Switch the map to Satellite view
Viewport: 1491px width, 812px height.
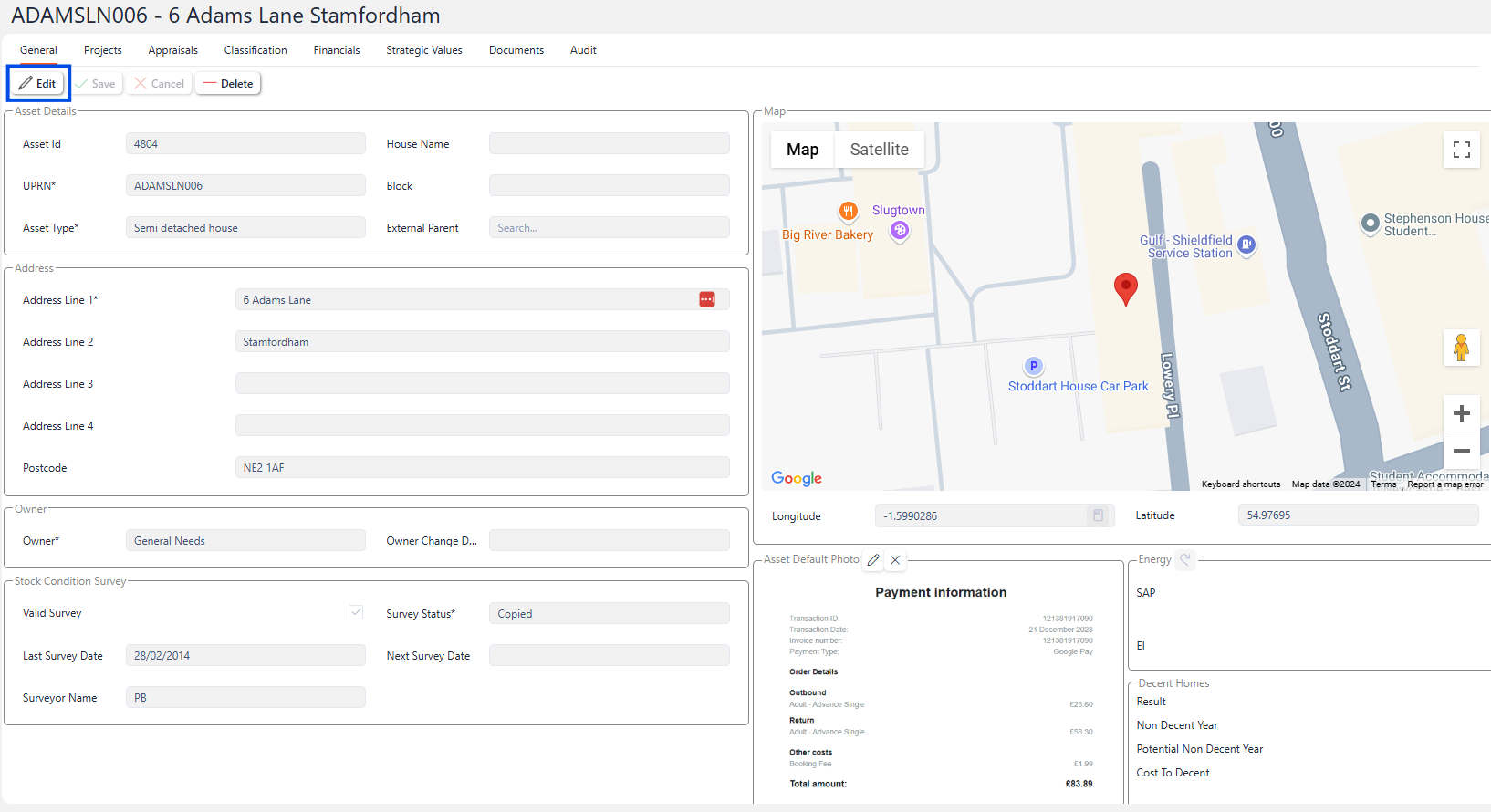pyautogui.click(x=879, y=150)
